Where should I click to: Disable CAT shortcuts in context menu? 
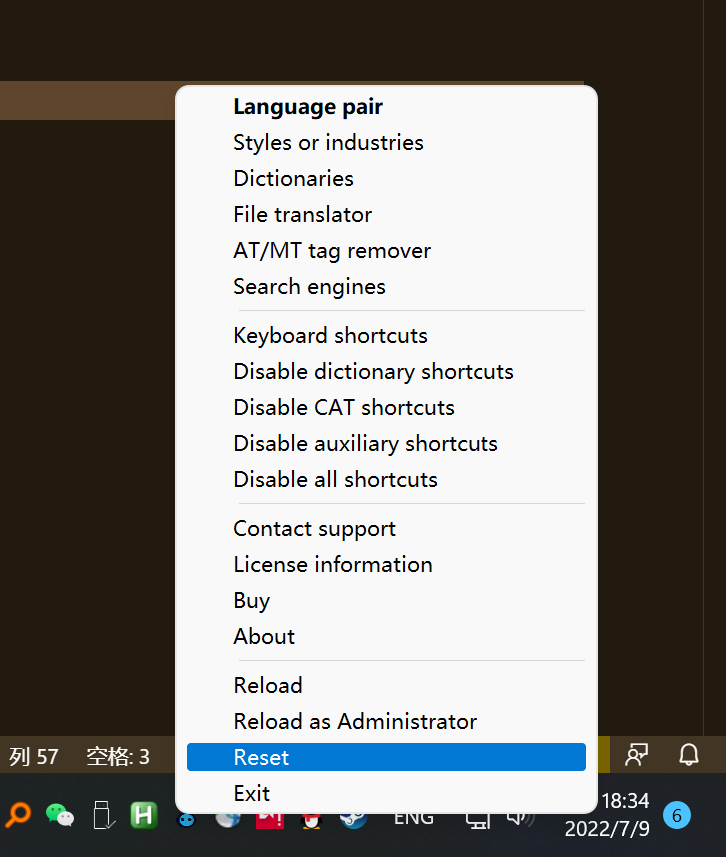(x=344, y=408)
